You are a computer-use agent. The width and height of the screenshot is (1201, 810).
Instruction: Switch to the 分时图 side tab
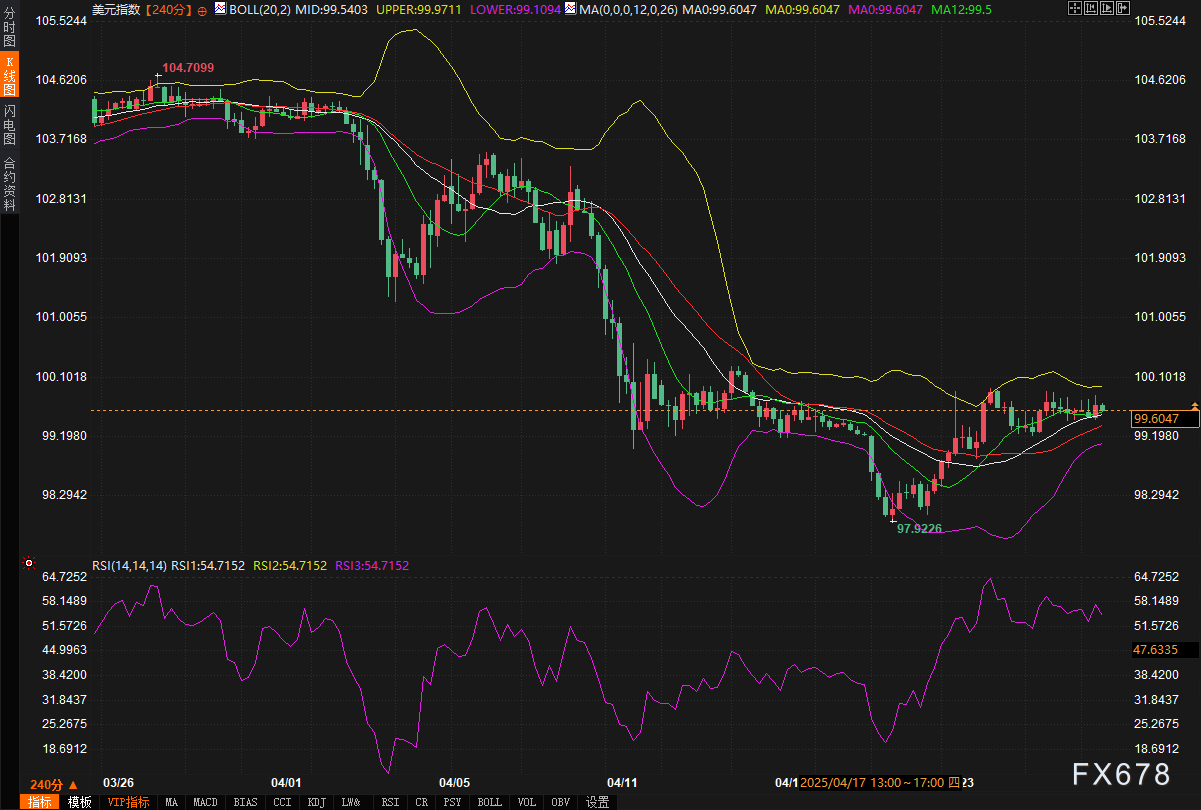point(9,27)
